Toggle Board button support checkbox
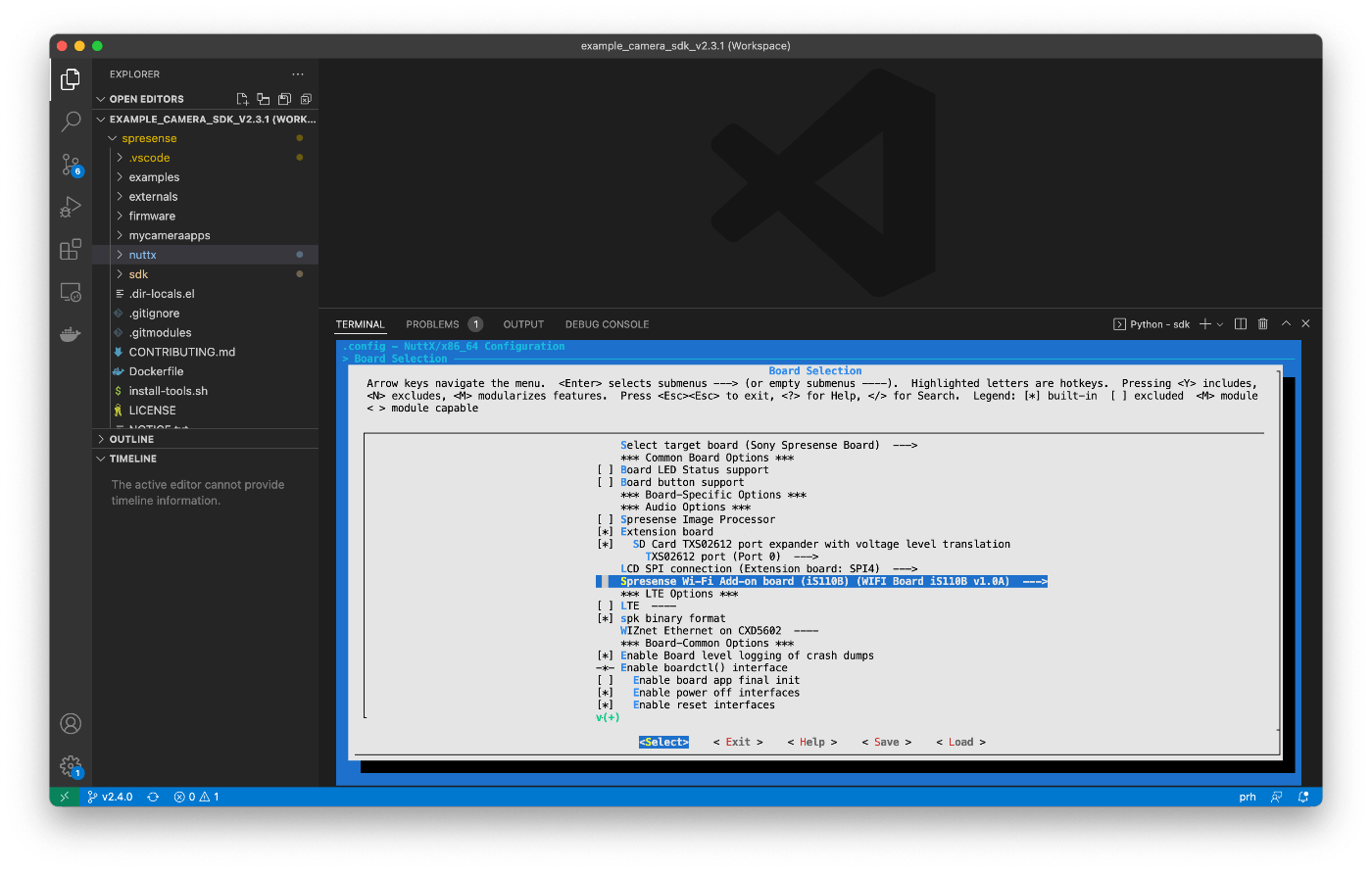 click(x=606, y=483)
